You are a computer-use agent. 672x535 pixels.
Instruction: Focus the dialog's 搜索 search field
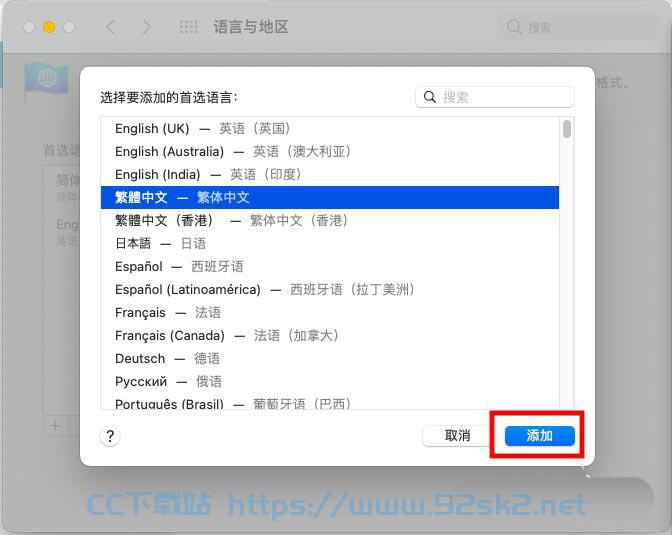pyautogui.click(x=495, y=97)
